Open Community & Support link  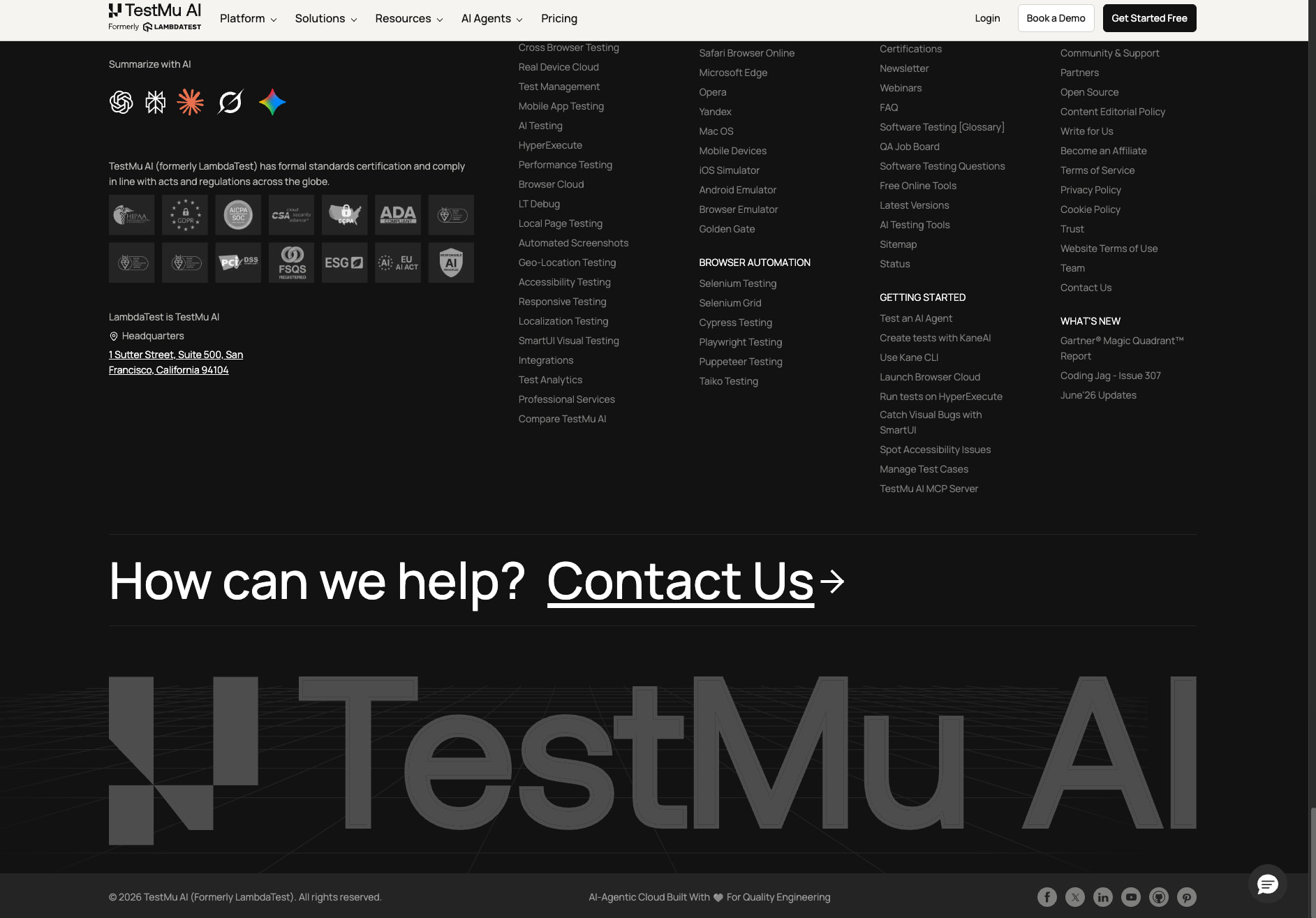click(1109, 53)
